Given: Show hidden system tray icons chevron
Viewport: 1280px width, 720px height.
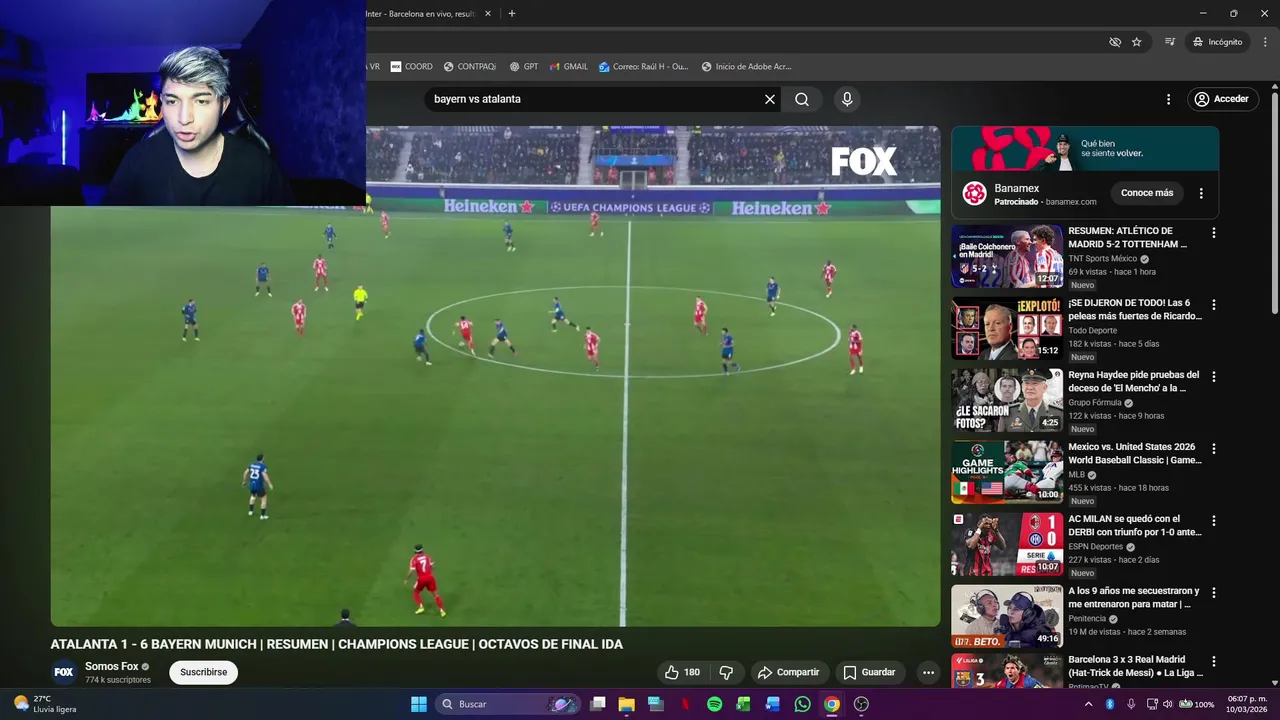Looking at the screenshot, I should point(1088,704).
